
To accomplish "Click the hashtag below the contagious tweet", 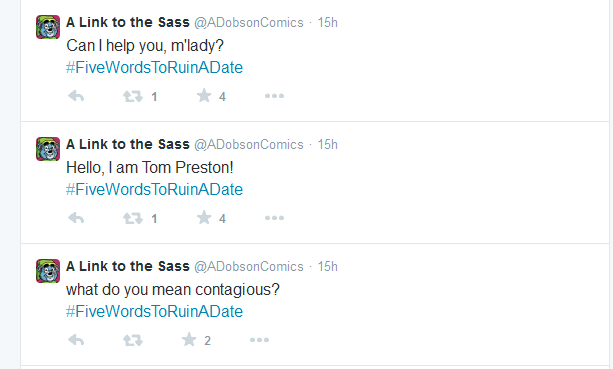I will tap(154, 312).
